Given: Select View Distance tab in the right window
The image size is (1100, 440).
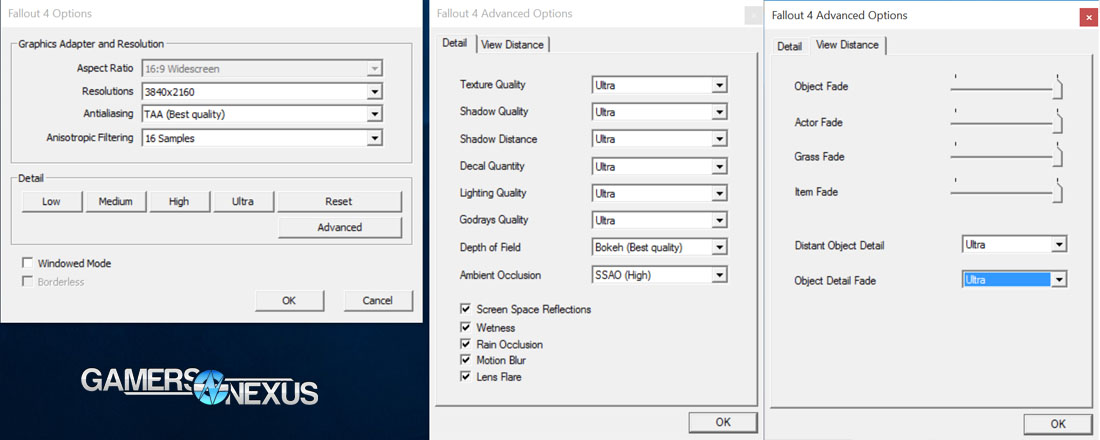Looking at the screenshot, I should 847,45.
